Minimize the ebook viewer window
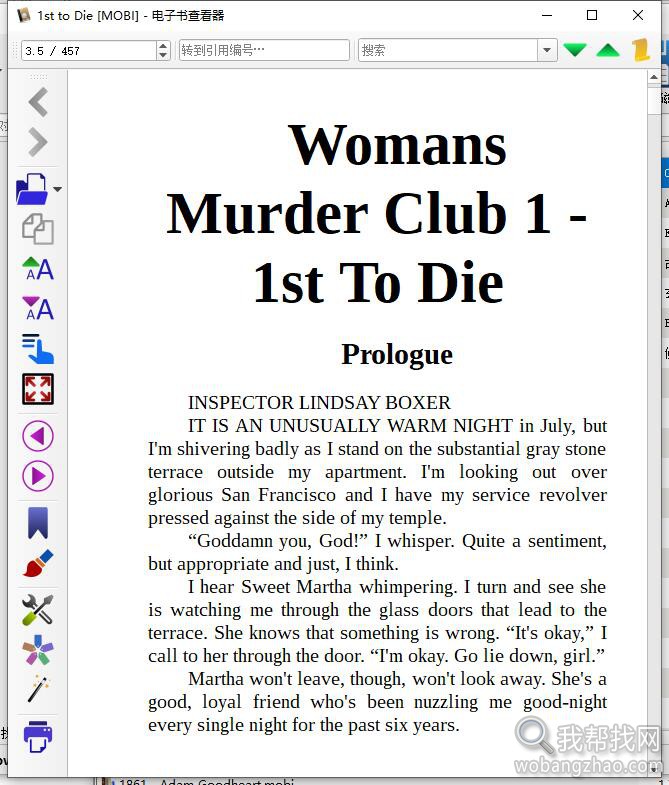 click(x=547, y=15)
